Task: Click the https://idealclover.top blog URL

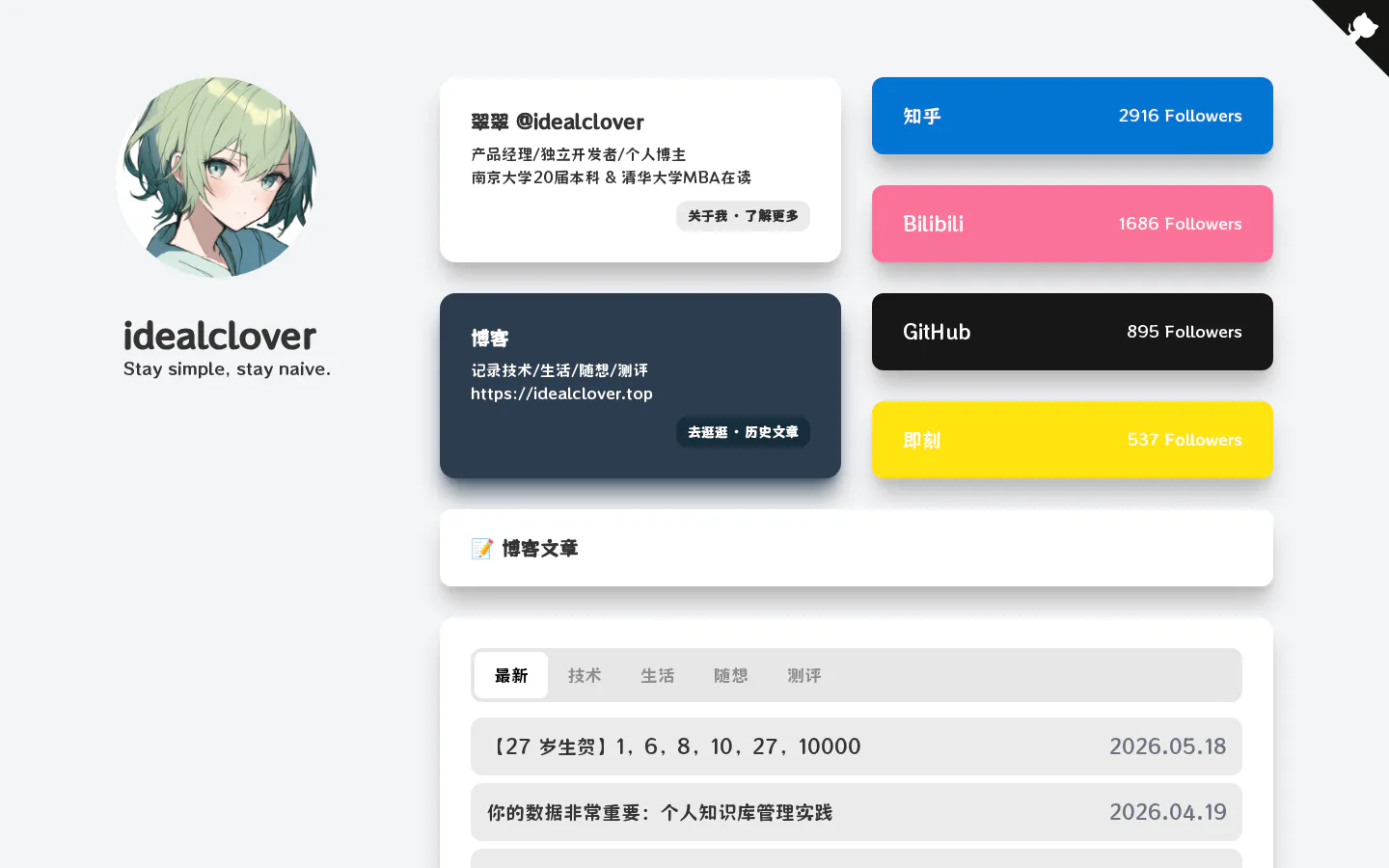Action: click(x=561, y=393)
